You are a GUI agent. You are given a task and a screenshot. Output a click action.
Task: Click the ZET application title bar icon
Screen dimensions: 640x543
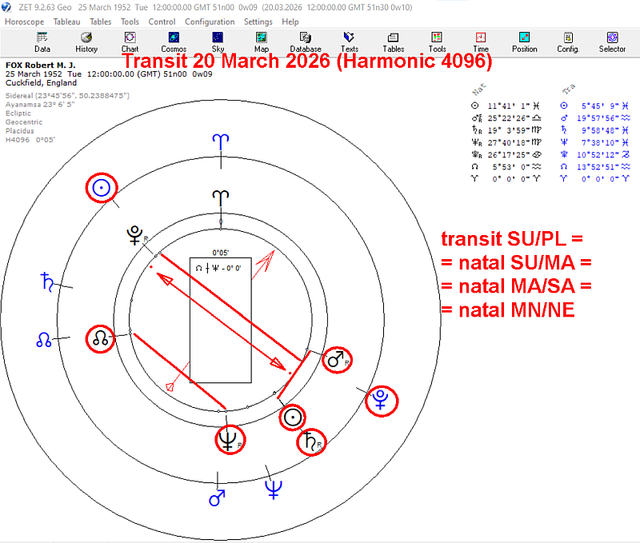point(6,7)
